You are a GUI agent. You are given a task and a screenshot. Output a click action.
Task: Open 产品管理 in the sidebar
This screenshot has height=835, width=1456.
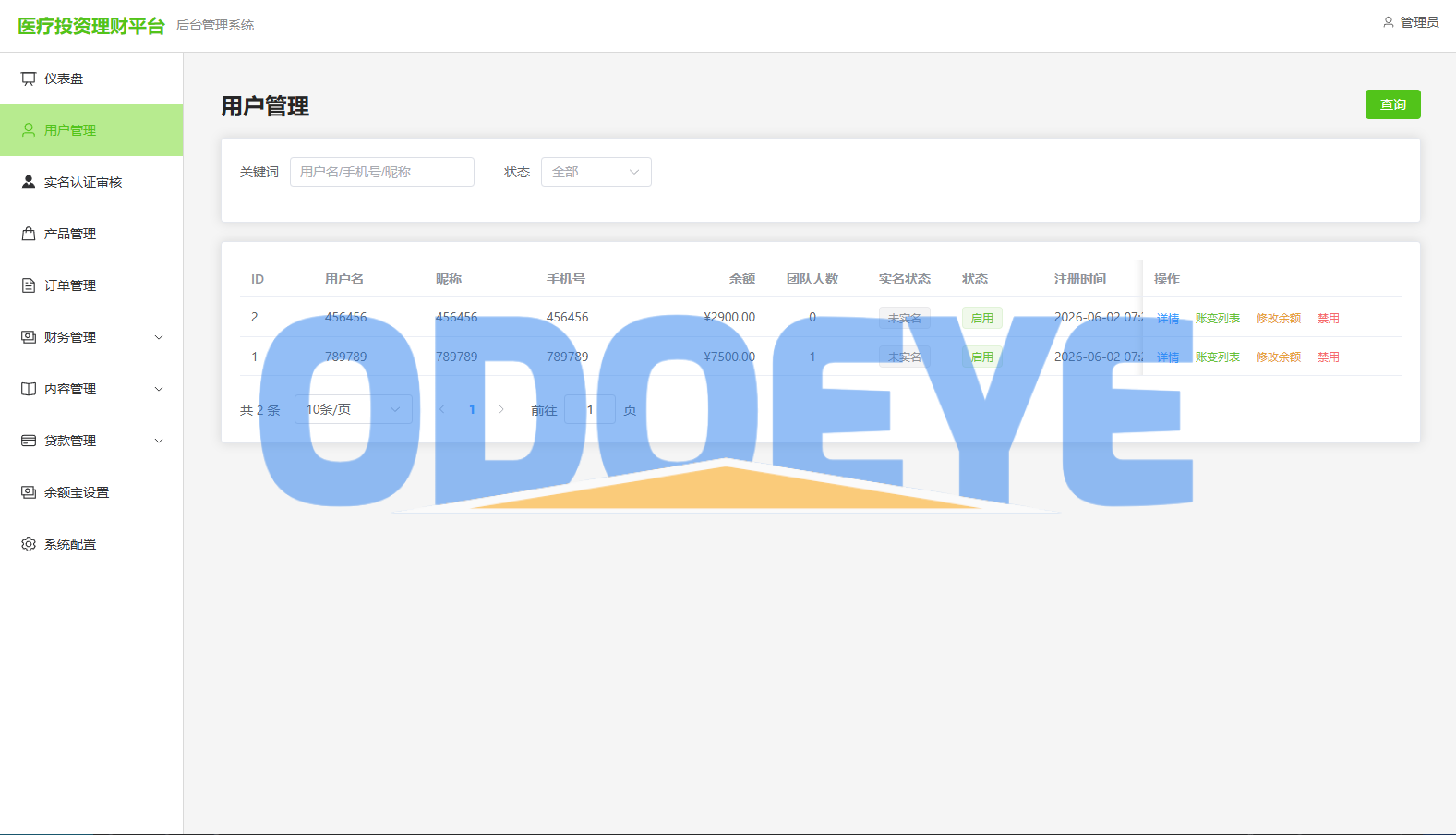pos(91,234)
